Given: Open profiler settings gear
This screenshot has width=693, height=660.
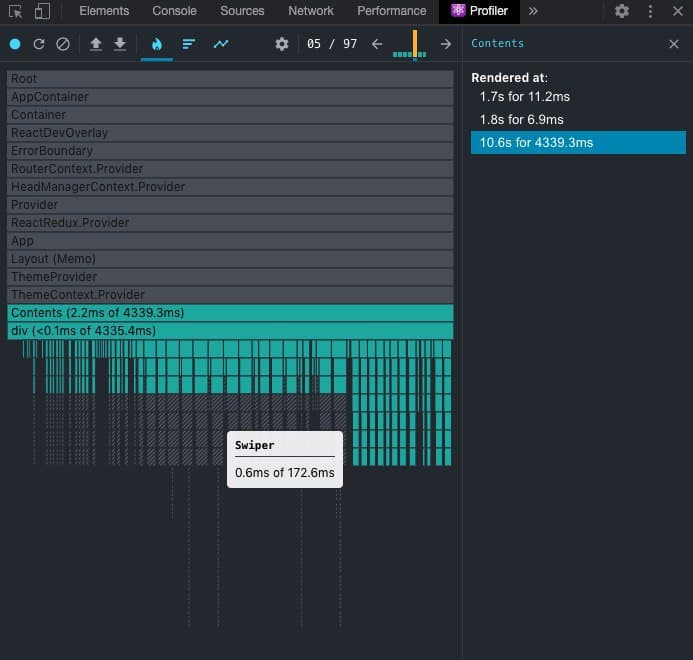Looking at the screenshot, I should coord(282,44).
